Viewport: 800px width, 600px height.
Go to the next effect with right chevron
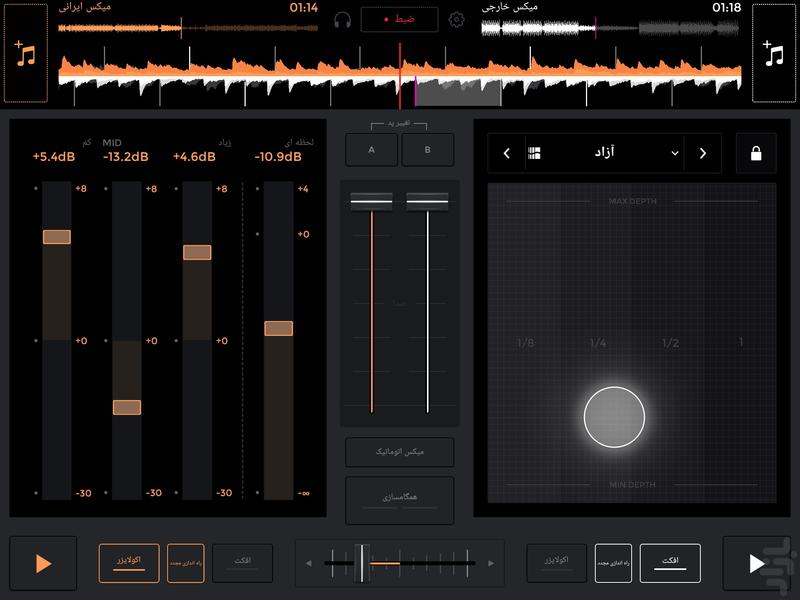pyautogui.click(x=702, y=153)
